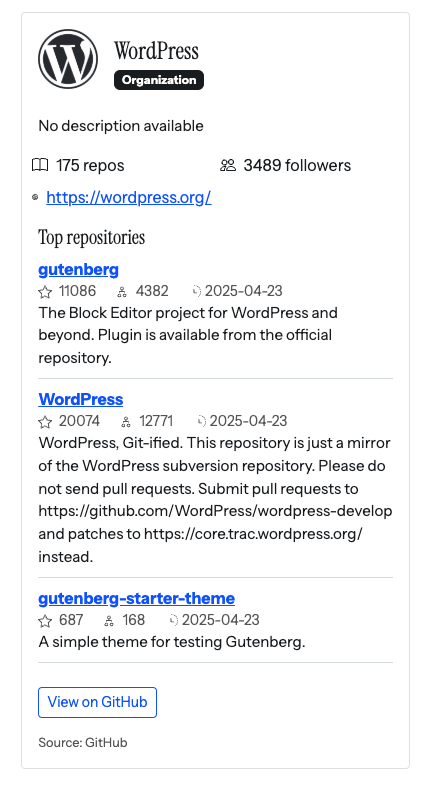Click the star icon for gutenberg repo

pos(45,292)
